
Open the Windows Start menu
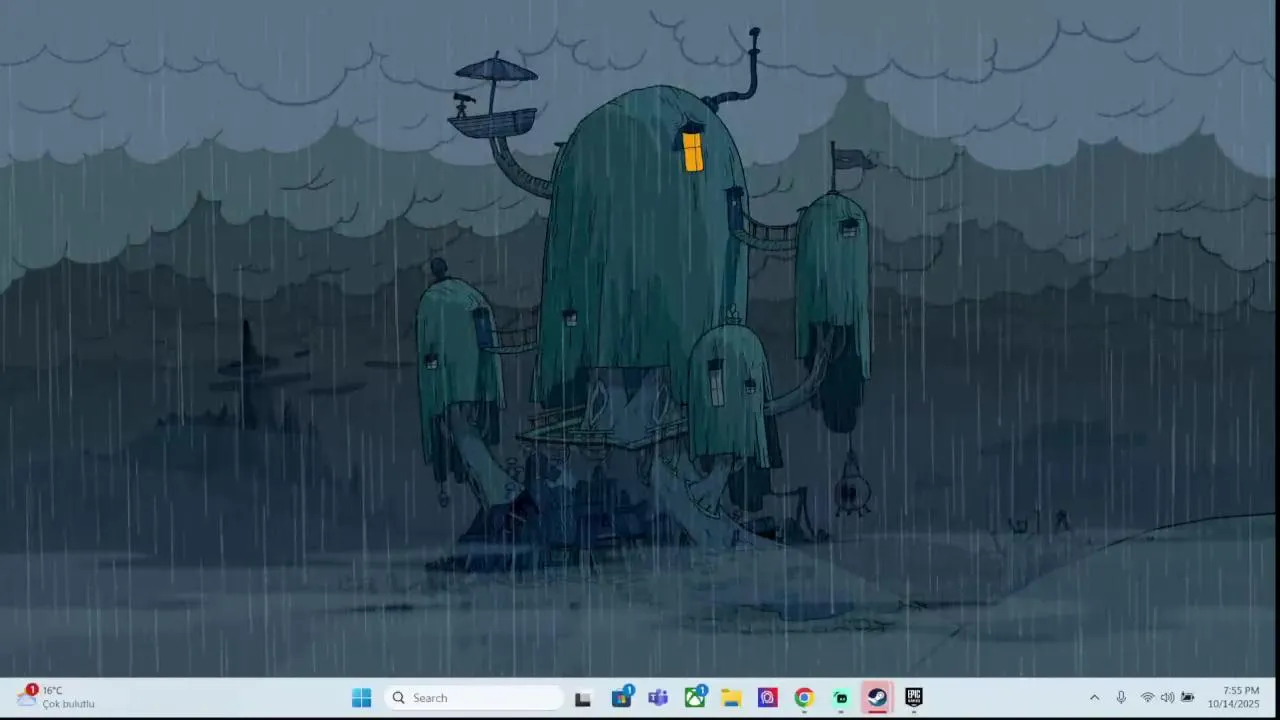click(361, 698)
